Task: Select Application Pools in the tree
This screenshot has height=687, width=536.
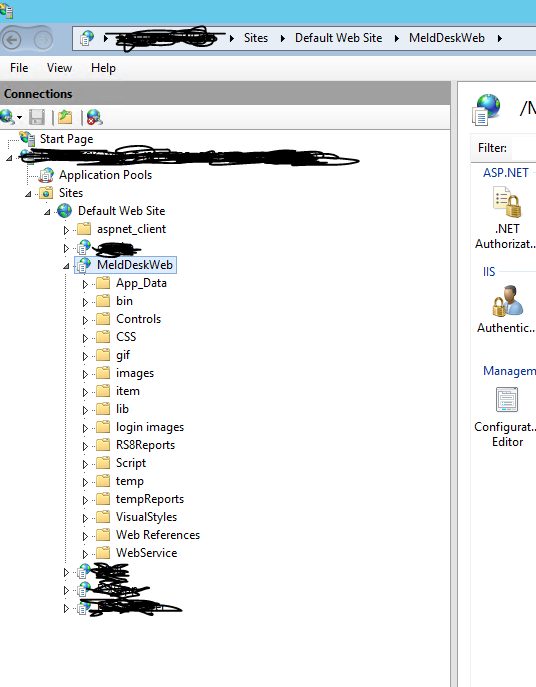Action: click(x=105, y=175)
